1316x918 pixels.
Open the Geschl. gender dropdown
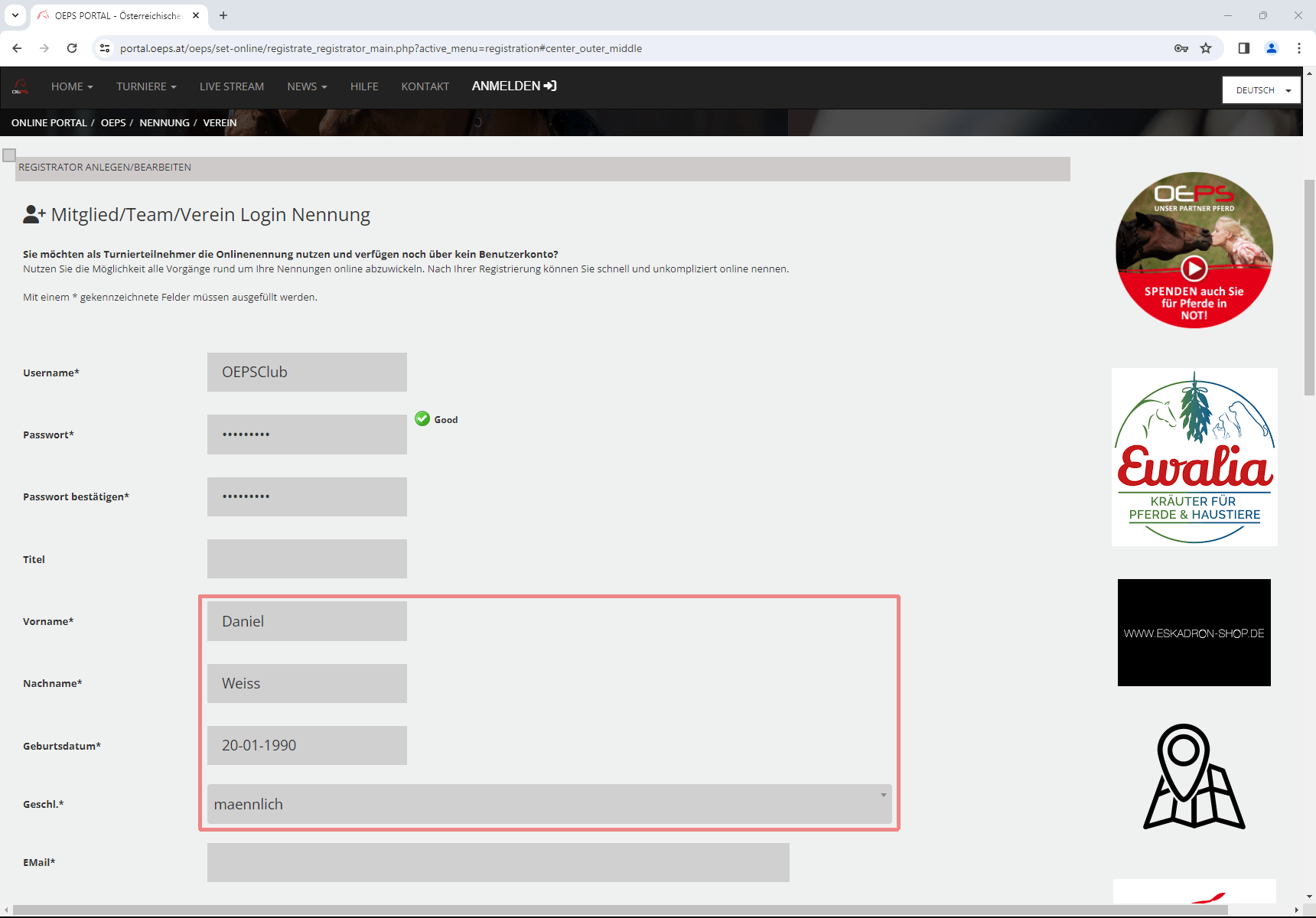pyautogui.click(x=549, y=804)
